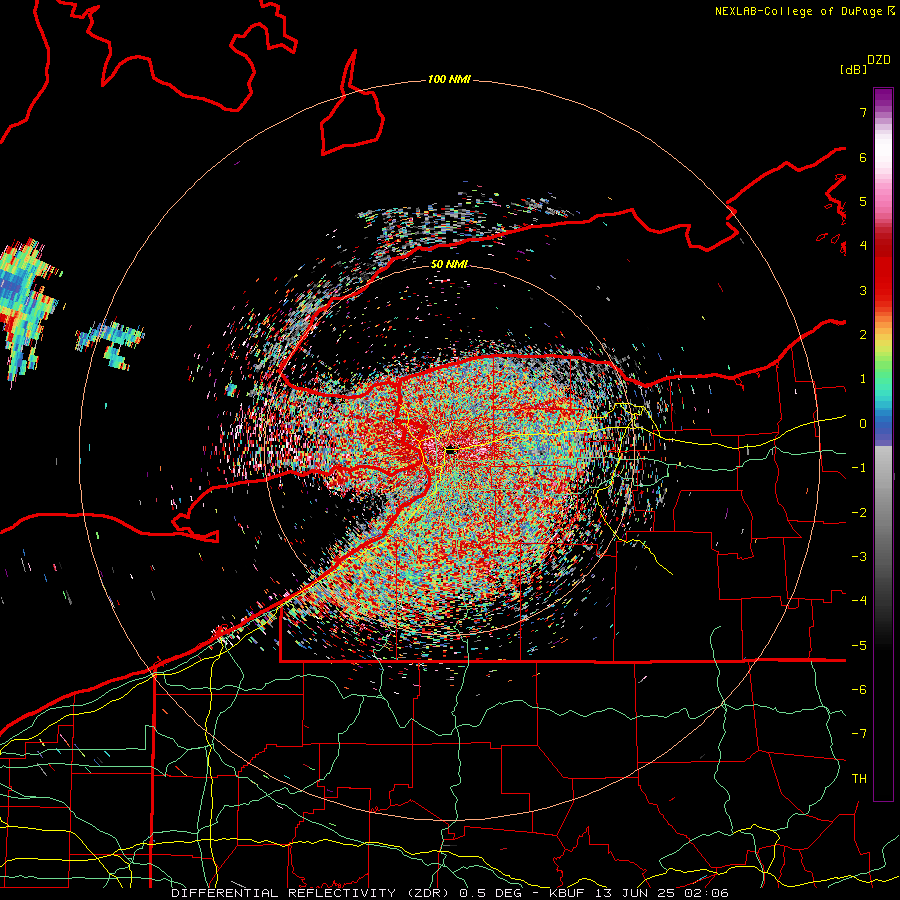The width and height of the screenshot is (900, 900).
Task: Click the -1 scale value
Action: coord(859,468)
